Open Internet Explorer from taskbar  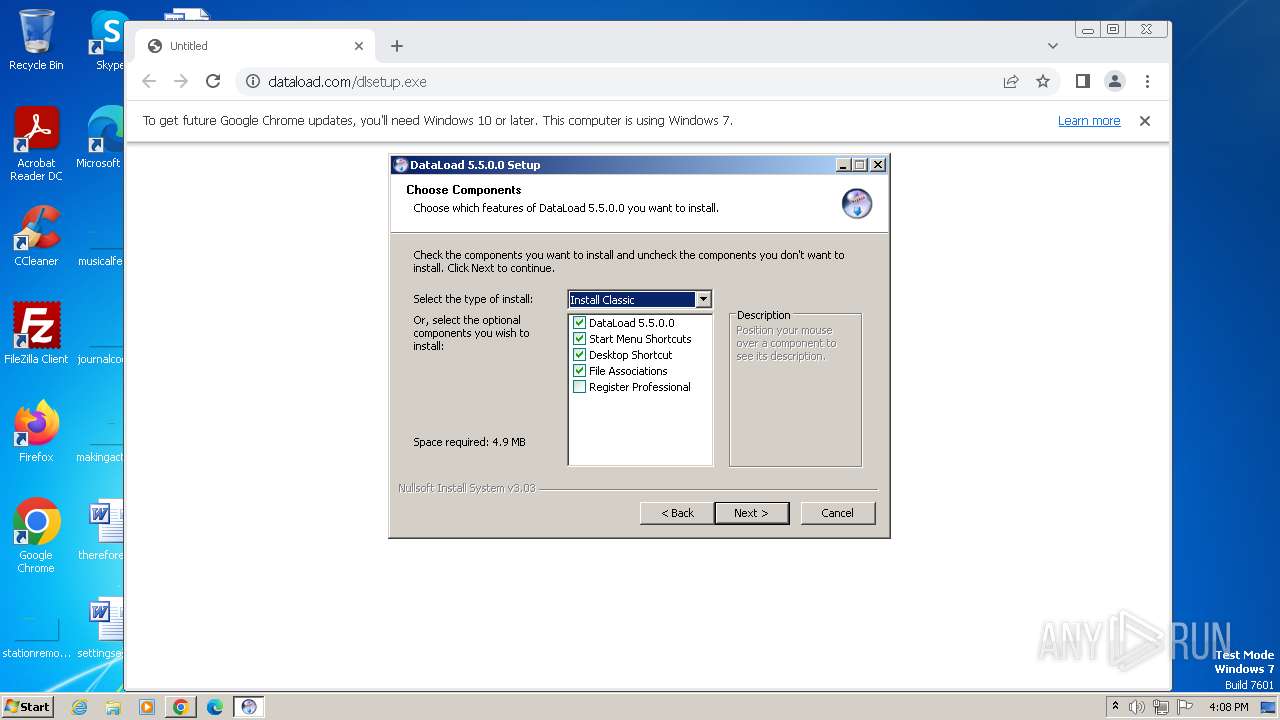(80, 707)
